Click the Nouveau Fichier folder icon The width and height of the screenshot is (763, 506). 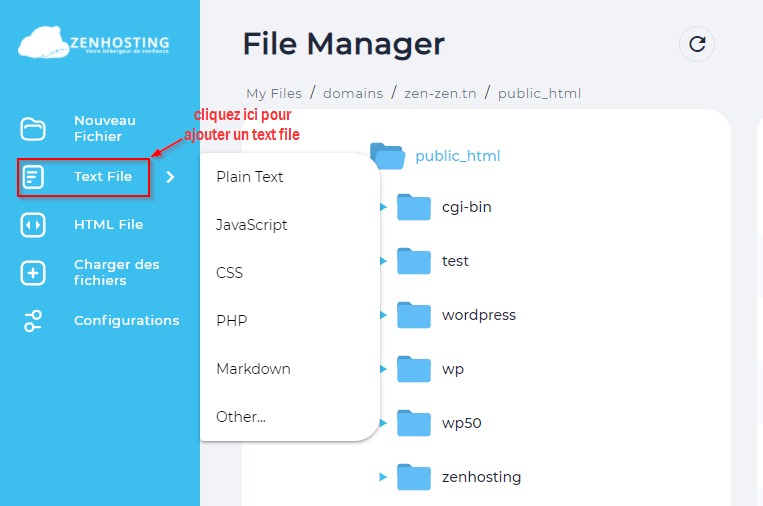33,129
